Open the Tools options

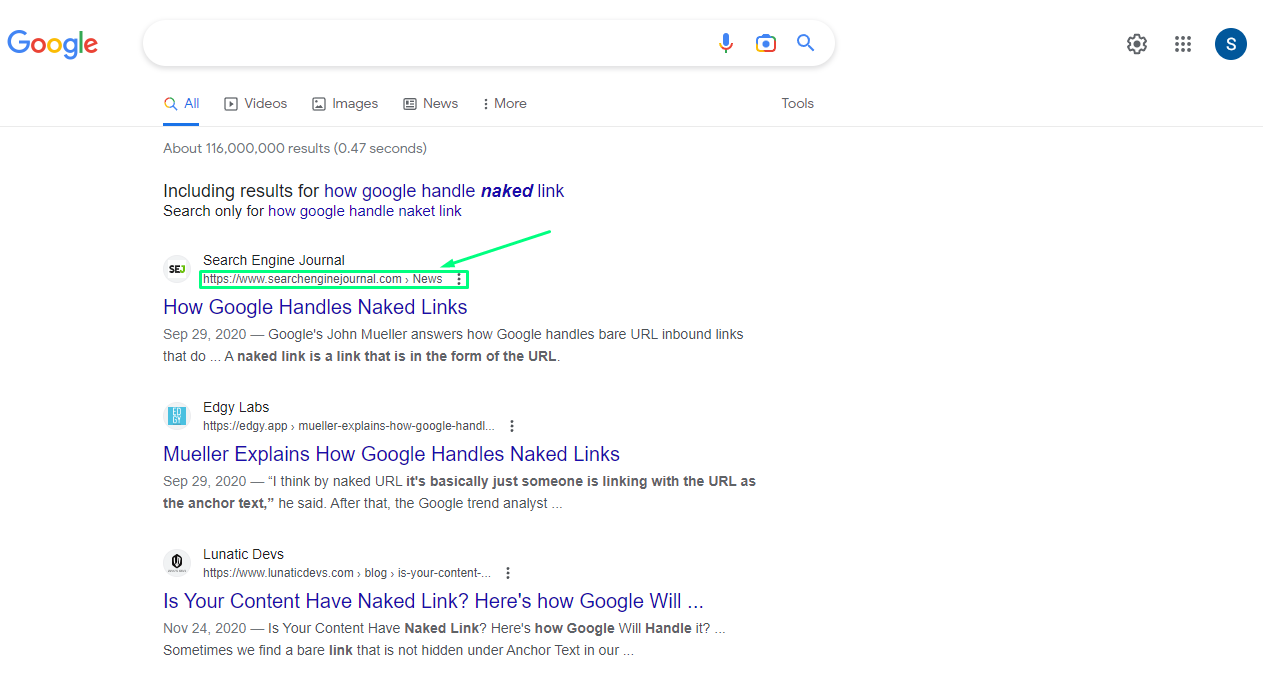pos(797,103)
